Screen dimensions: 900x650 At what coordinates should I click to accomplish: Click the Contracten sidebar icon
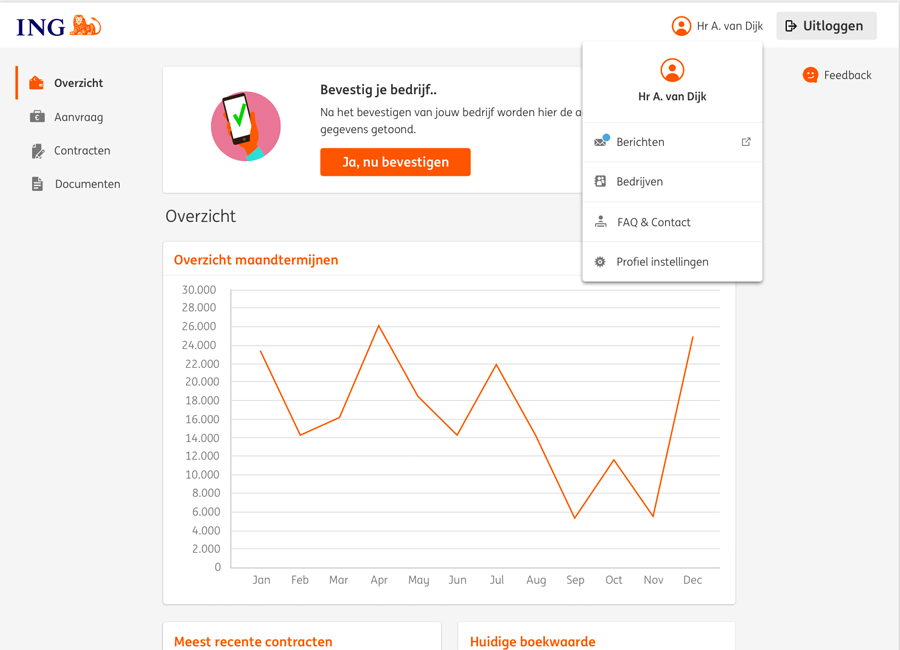pyautogui.click(x=37, y=151)
